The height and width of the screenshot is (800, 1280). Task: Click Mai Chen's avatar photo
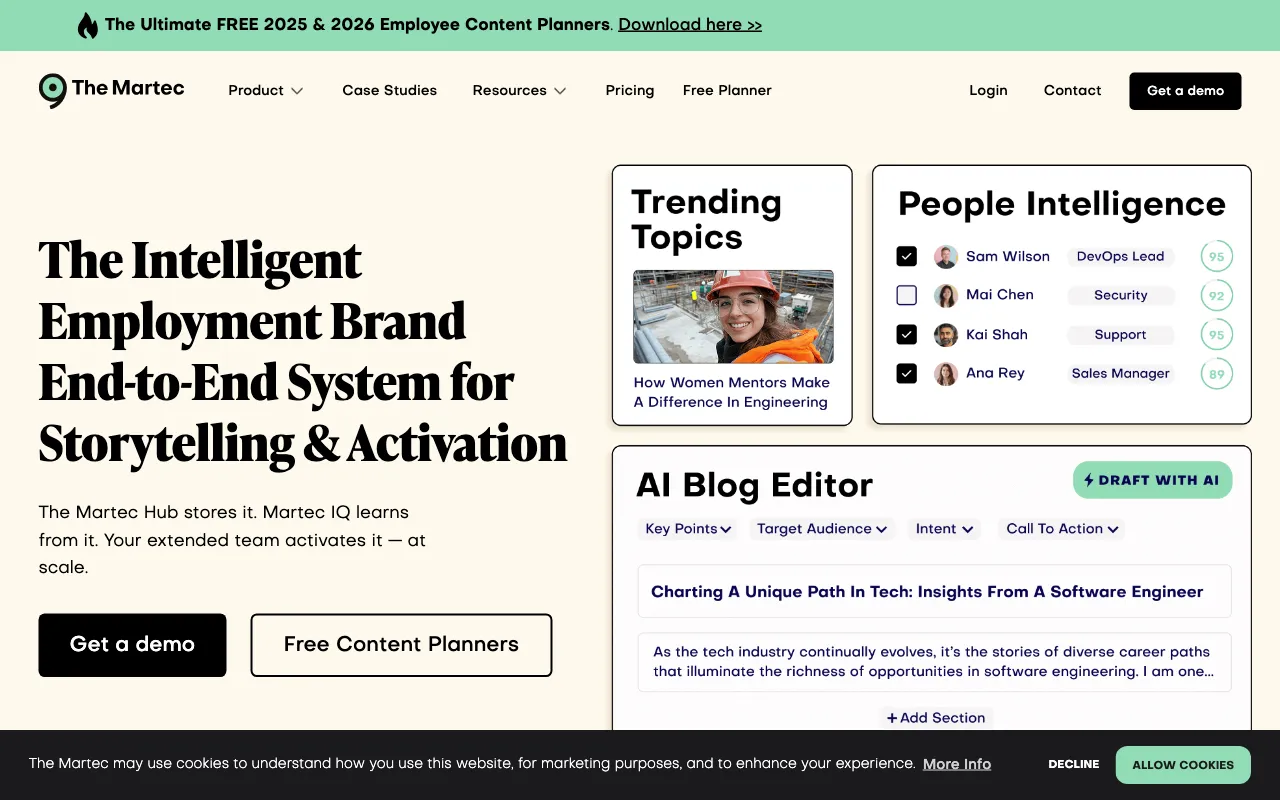point(946,295)
